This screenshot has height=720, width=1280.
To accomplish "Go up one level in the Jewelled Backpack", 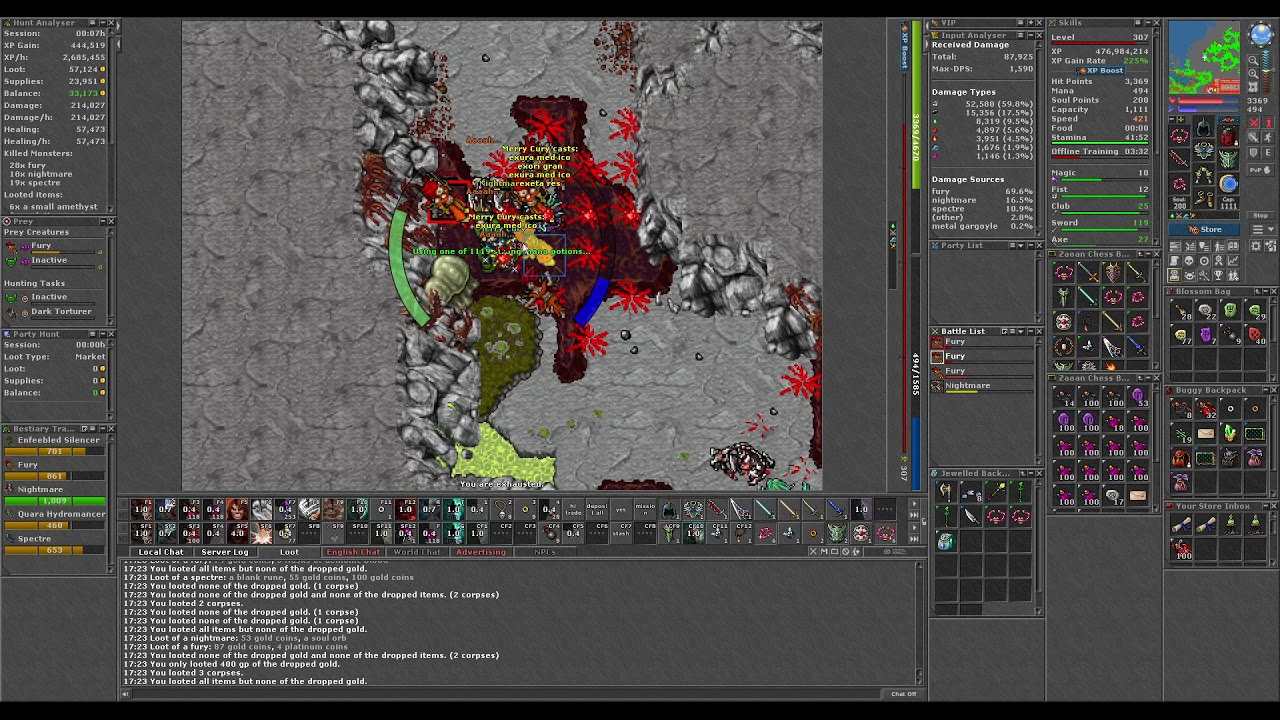I will pyautogui.click(x=1023, y=473).
